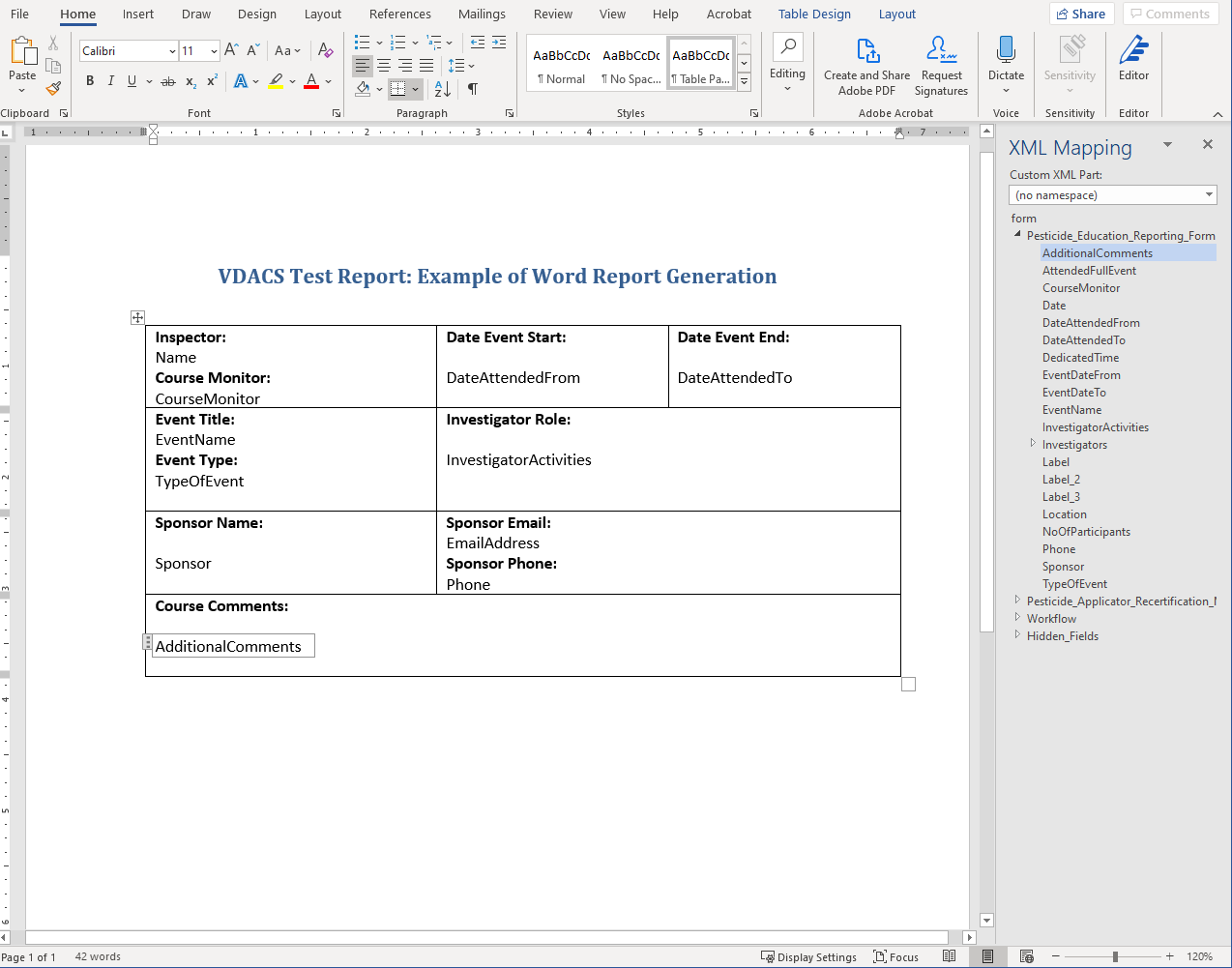
Task: Expand the Styles gallery more button
Action: click(744, 83)
